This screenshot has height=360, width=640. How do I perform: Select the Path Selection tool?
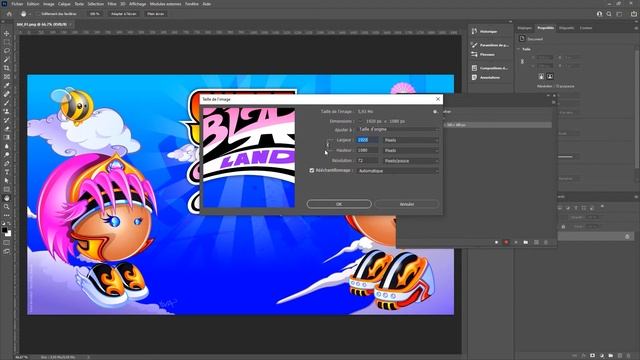[x=7, y=180]
